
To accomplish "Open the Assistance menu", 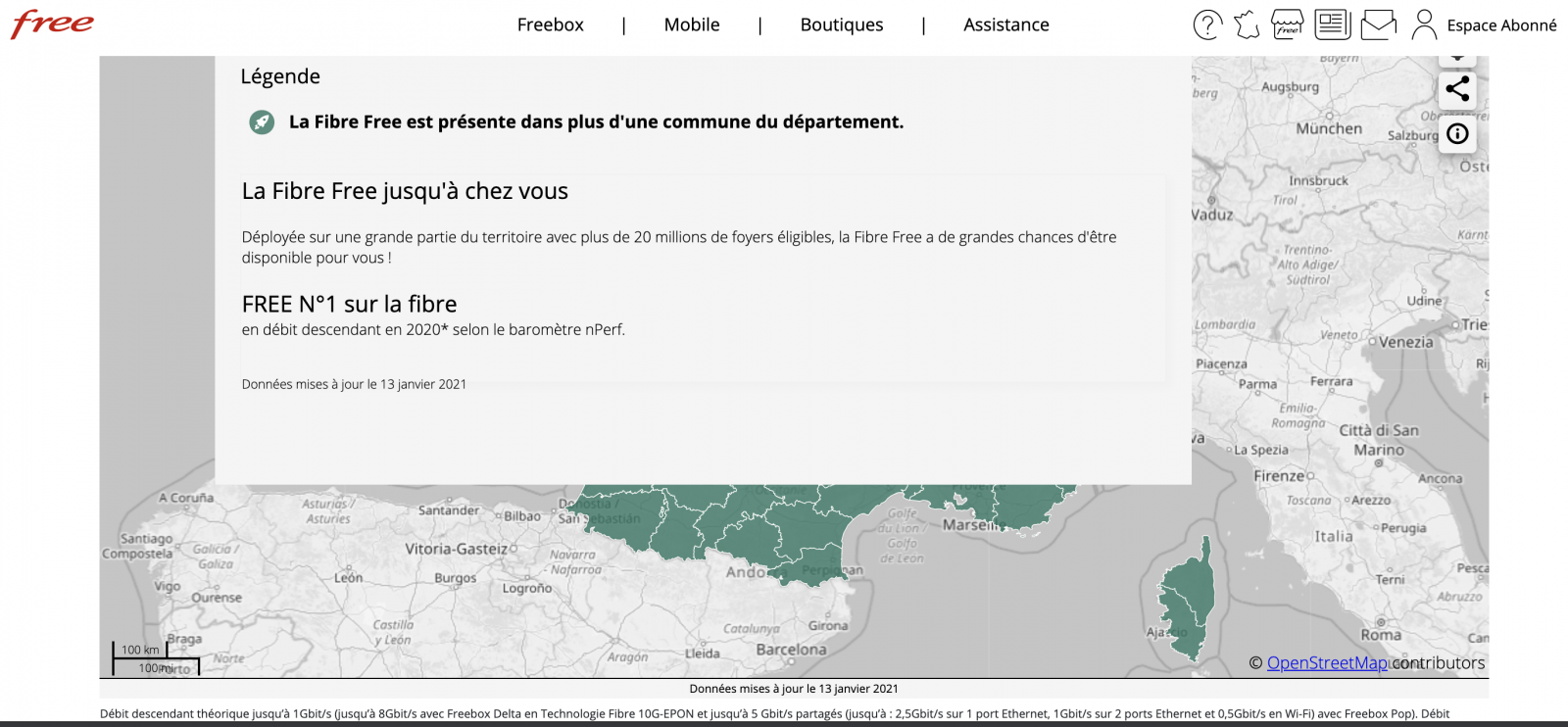I will pyautogui.click(x=1005, y=25).
